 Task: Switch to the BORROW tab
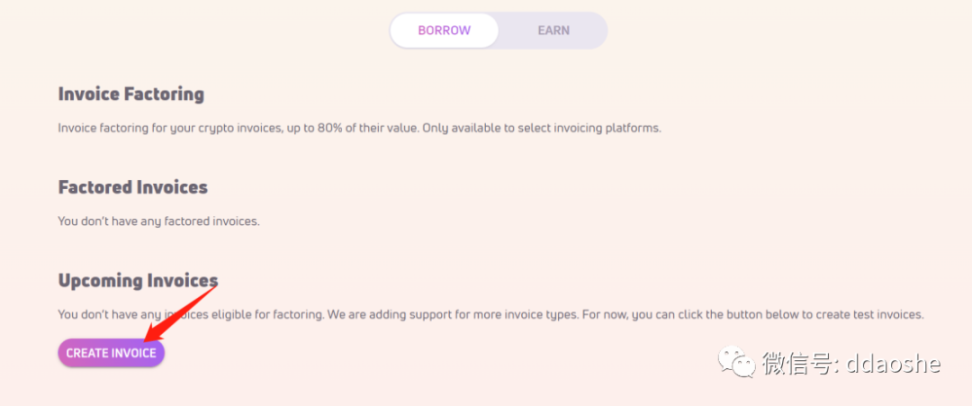(444, 30)
